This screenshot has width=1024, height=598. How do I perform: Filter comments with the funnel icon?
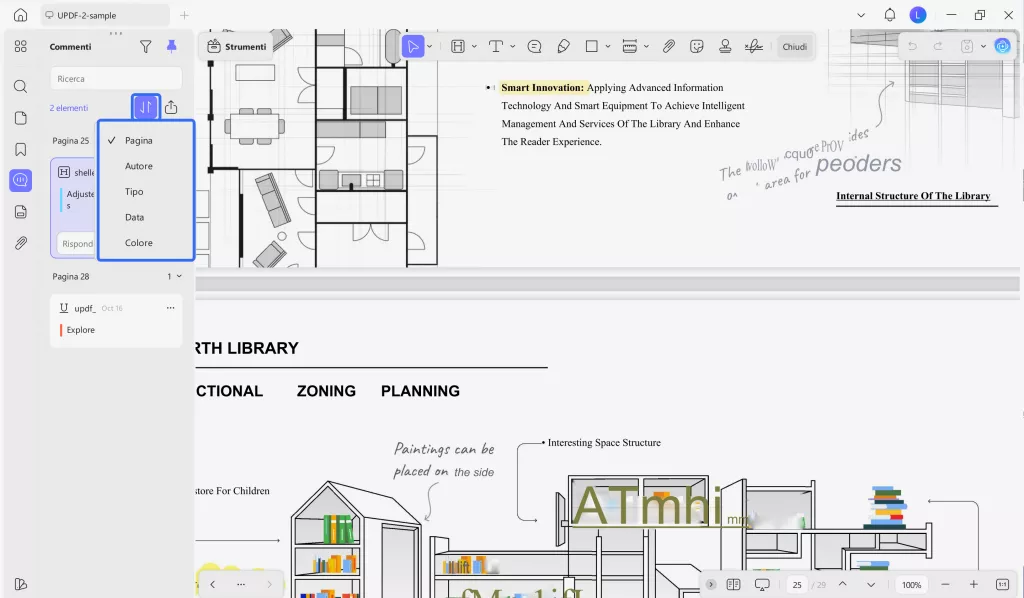click(146, 46)
